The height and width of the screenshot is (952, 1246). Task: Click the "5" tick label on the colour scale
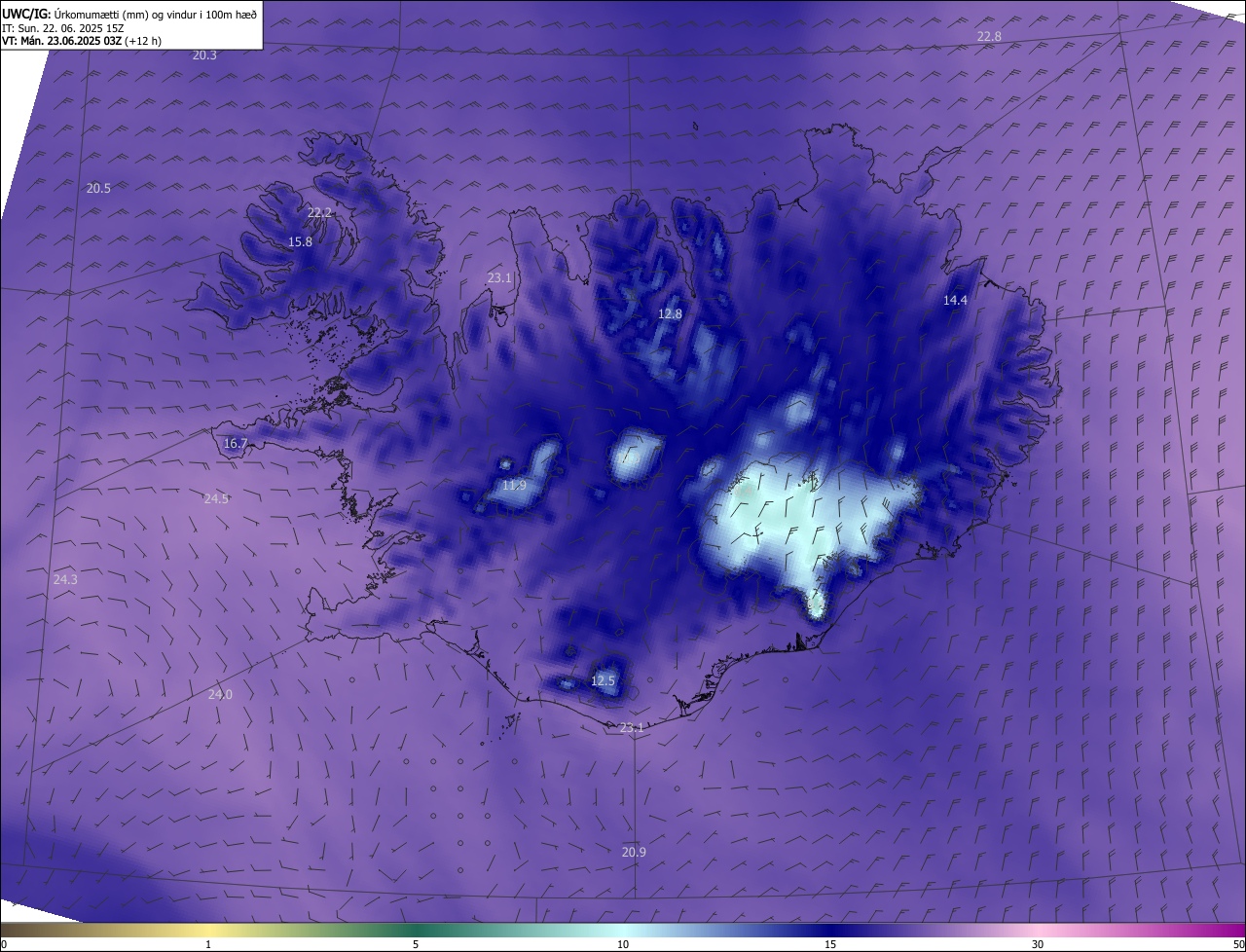click(x=416, y=944)
